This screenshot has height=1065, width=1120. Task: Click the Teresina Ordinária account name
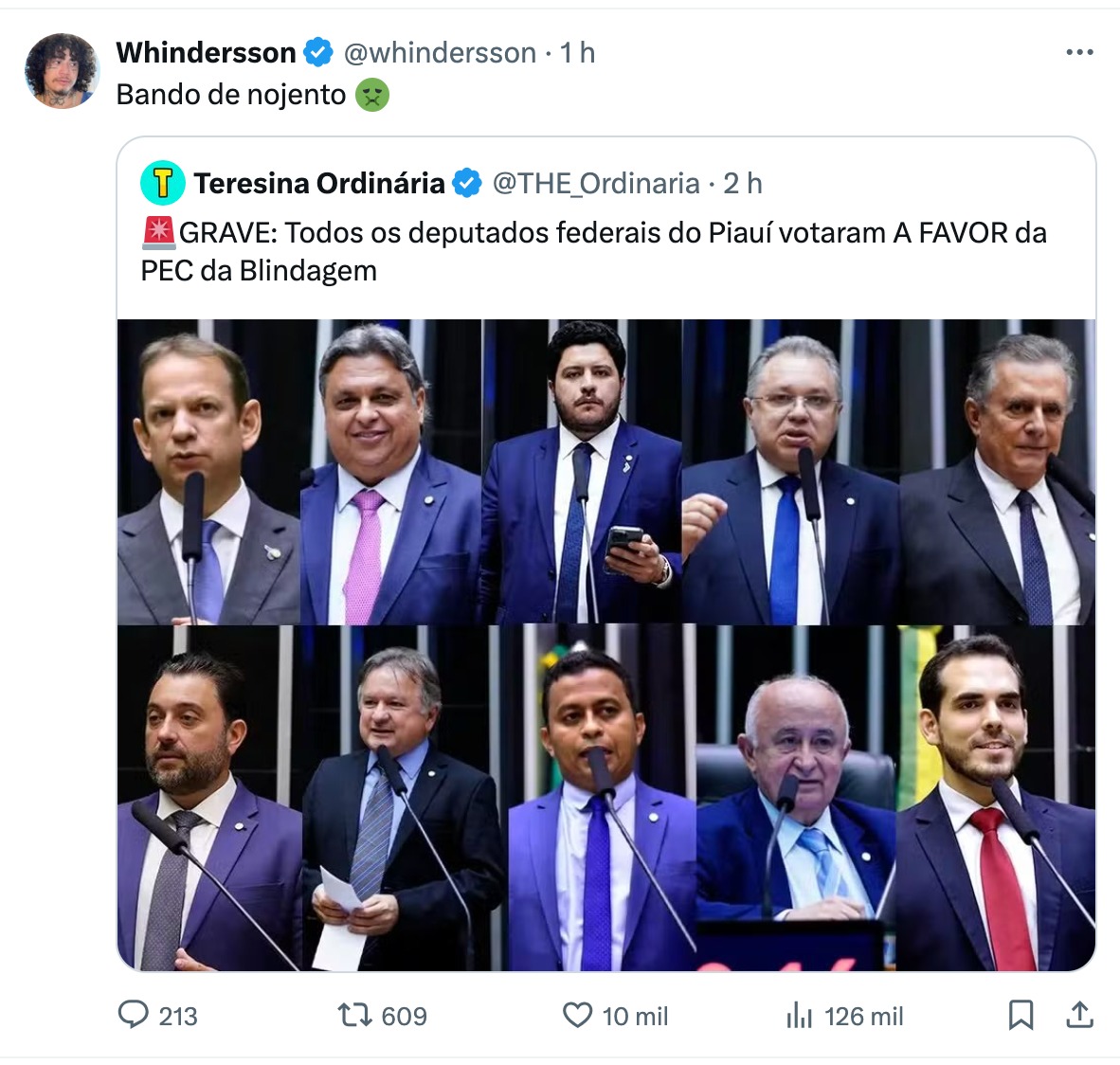click(x=319, y=184)
